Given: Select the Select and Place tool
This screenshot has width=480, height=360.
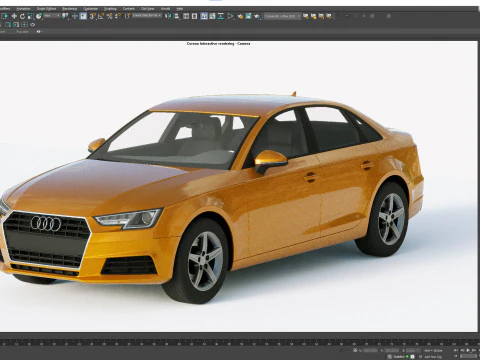Looking at the screenshot, I should [39, 16].
